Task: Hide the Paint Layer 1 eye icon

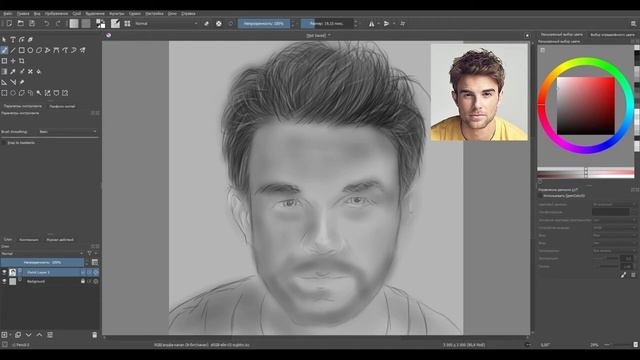Action: click(x=4, y=272)
